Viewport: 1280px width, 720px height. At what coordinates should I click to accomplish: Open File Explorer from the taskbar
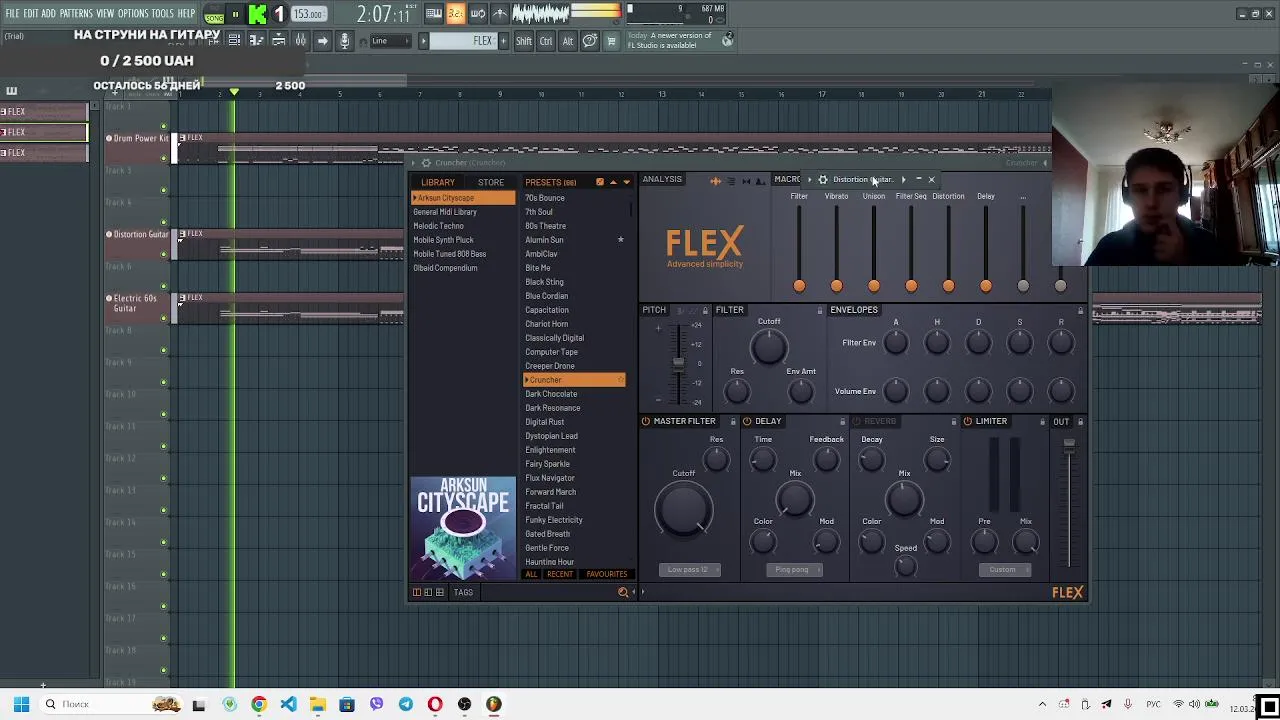point(317,704)
